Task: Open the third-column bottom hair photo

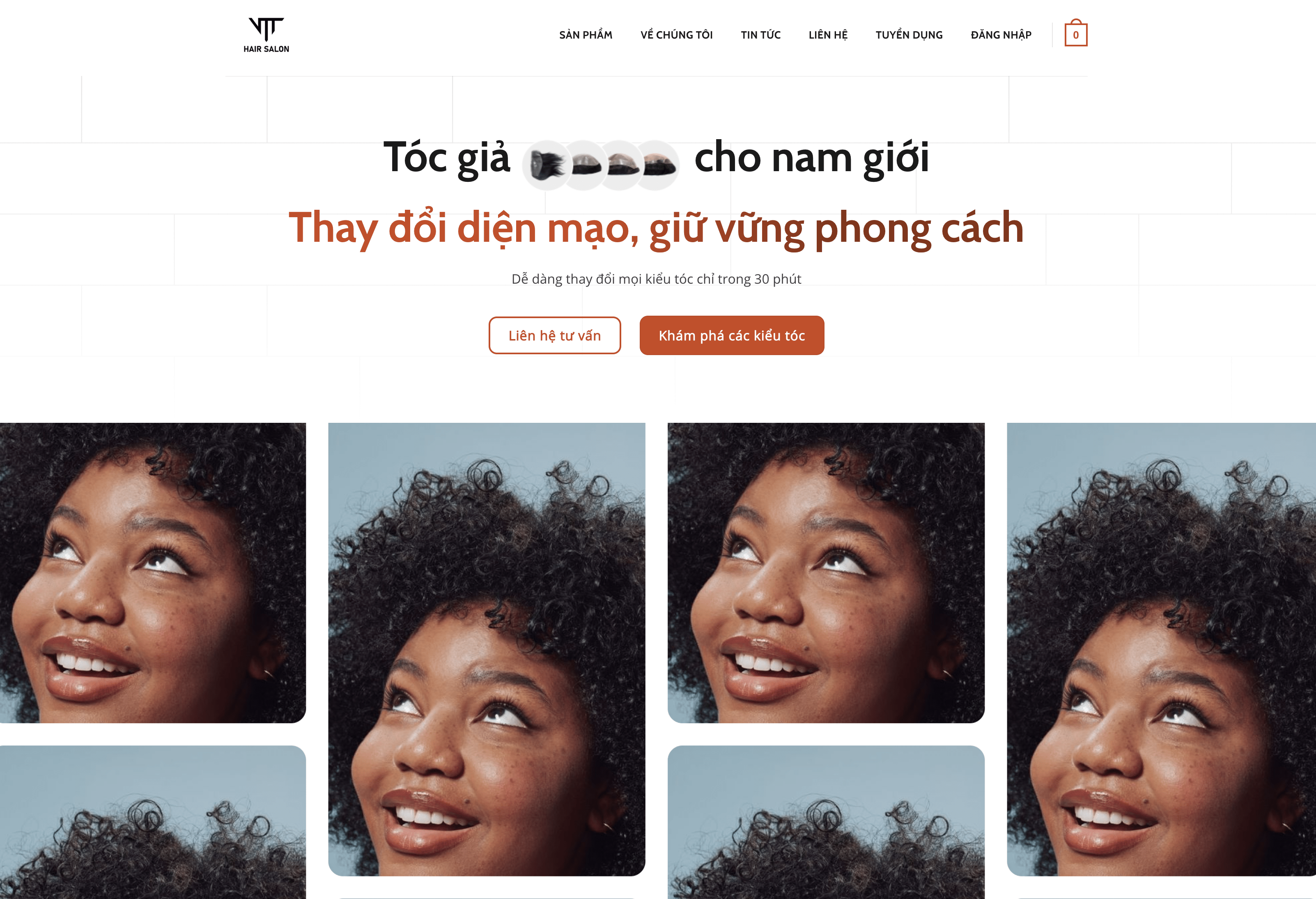Action: 826,822
